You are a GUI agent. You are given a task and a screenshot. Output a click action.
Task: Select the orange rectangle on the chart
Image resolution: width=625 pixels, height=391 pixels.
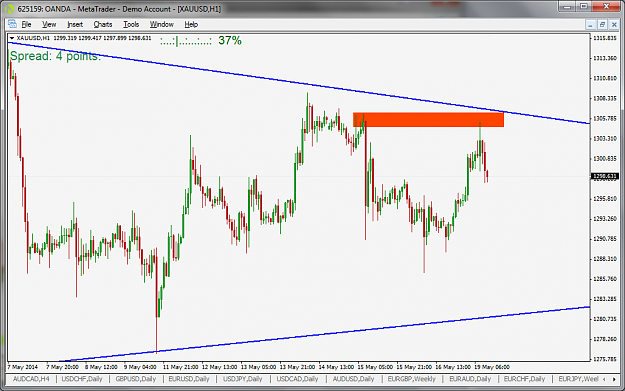point(428,120)
